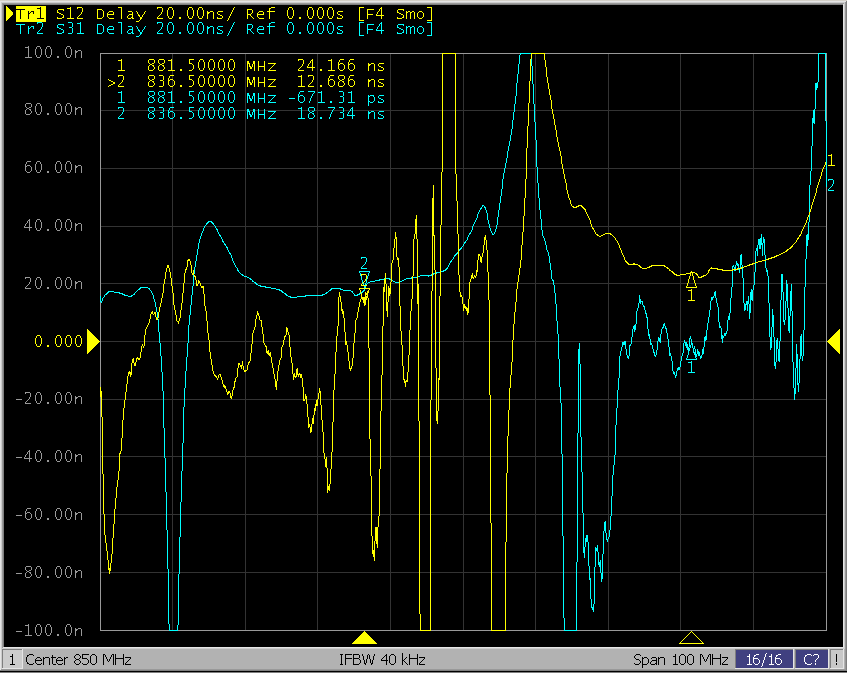Click the 16/16 averaging counter

click(x=765, y=660)
